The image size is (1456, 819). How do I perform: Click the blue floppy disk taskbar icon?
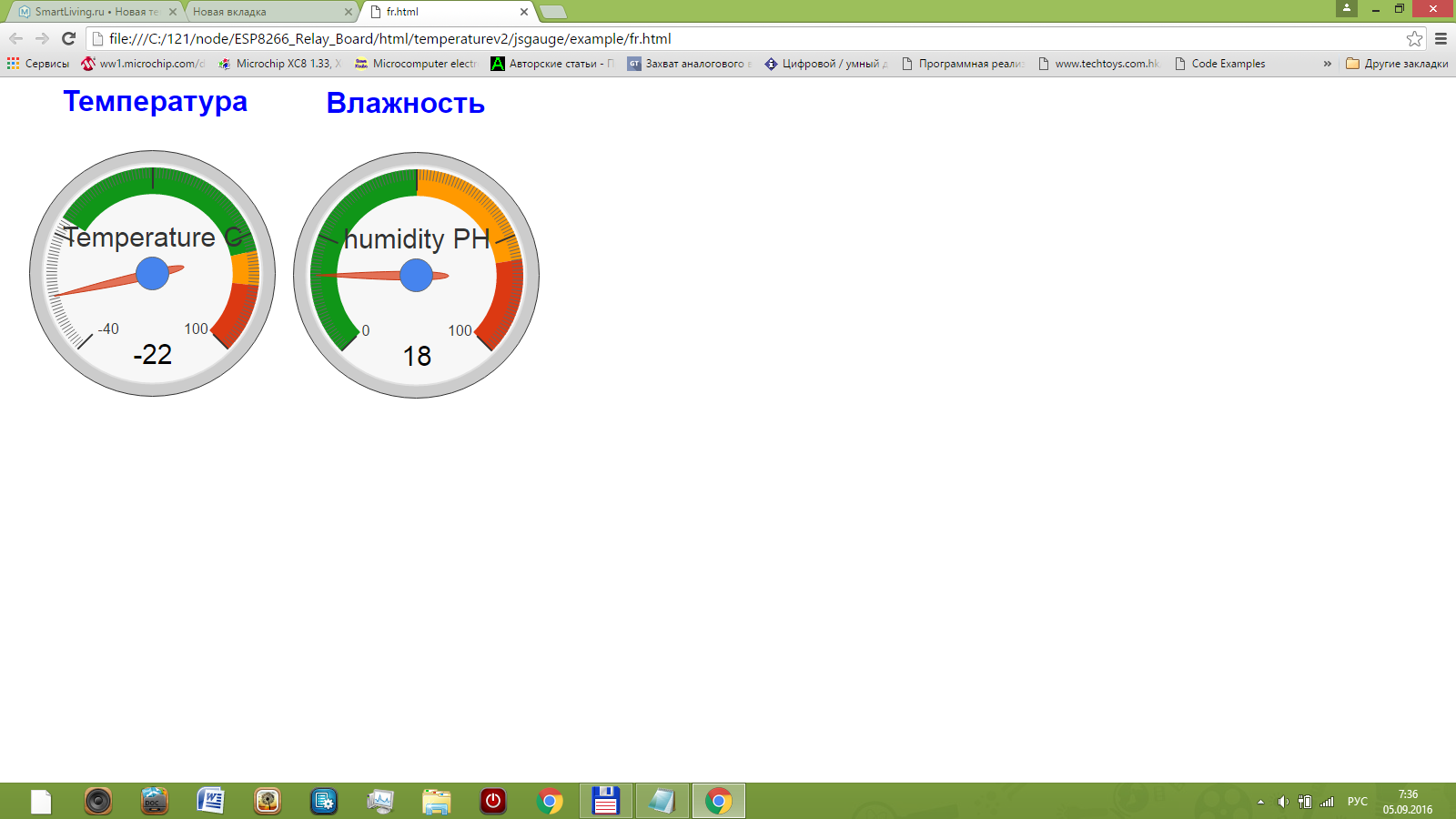click(605, 801)
